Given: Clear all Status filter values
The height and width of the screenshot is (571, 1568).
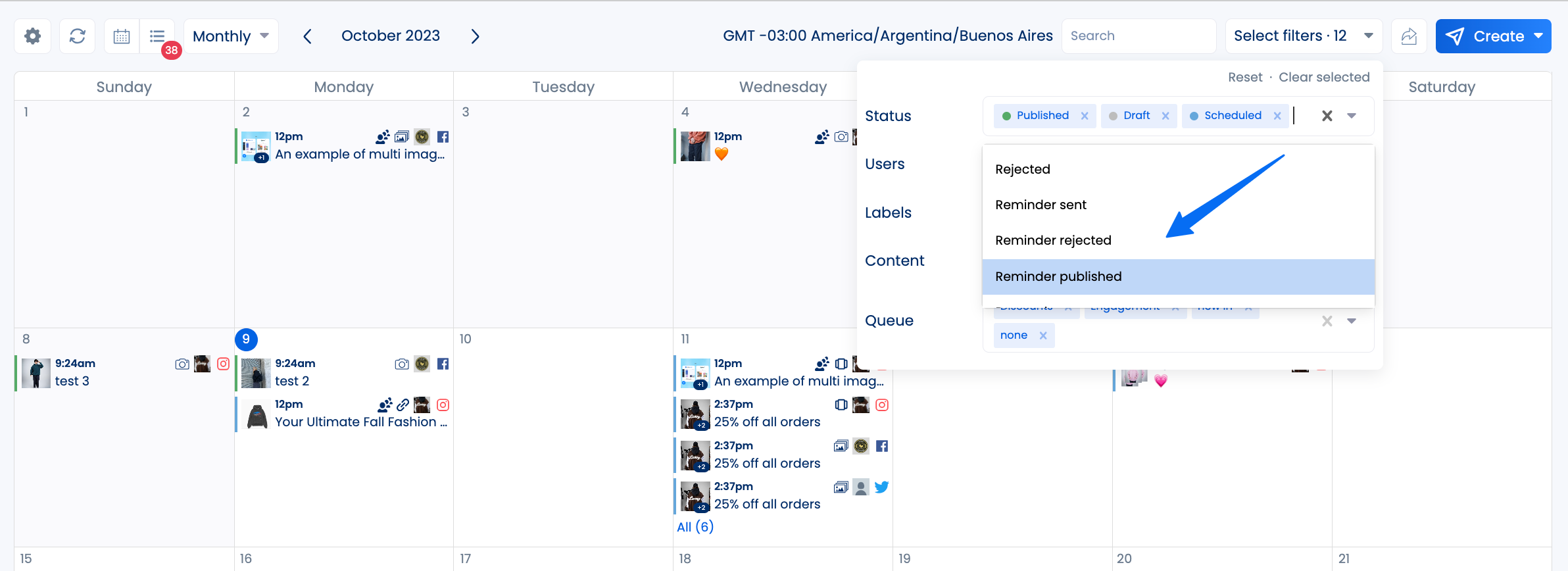Looking at the screenshot, I should click(x=1327, y=116).
